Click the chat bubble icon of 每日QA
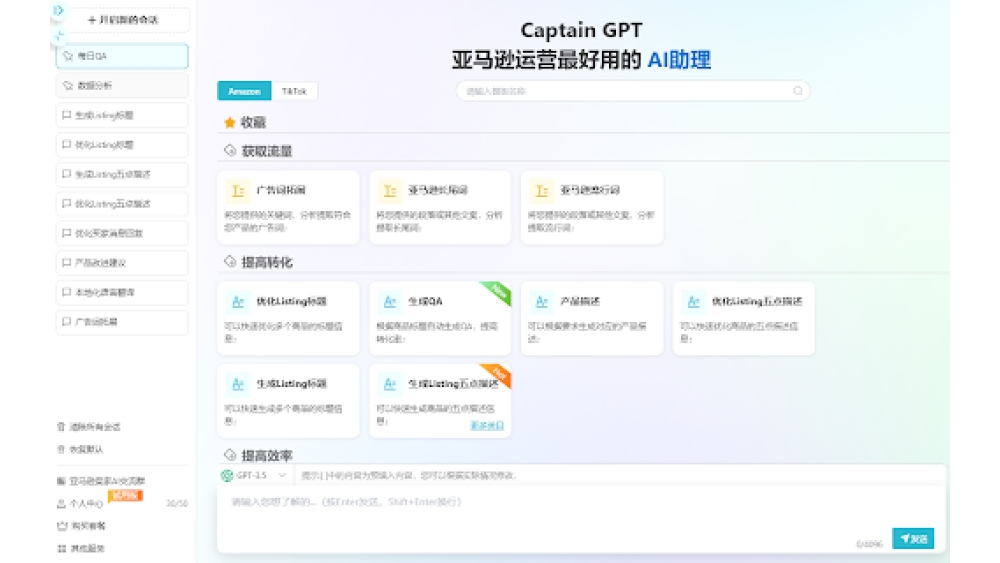 coord(68,56)
